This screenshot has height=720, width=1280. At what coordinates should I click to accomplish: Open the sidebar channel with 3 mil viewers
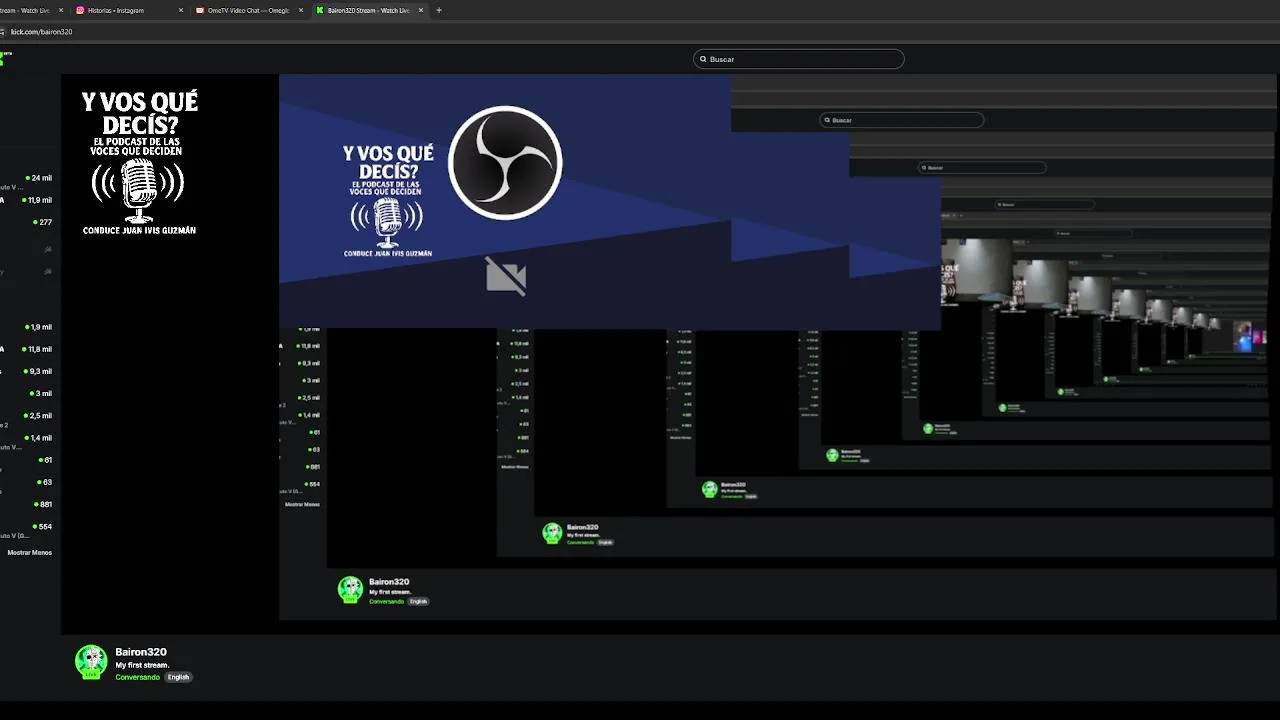(x=27, y=393)
